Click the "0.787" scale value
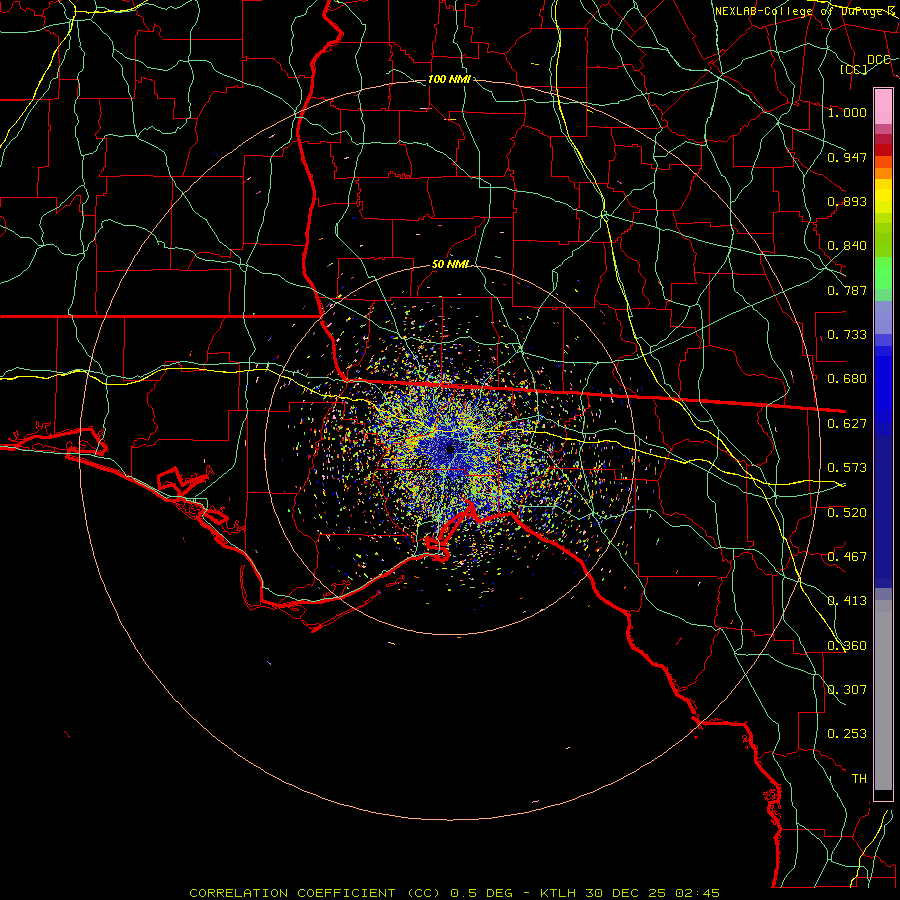 point(847,290)
